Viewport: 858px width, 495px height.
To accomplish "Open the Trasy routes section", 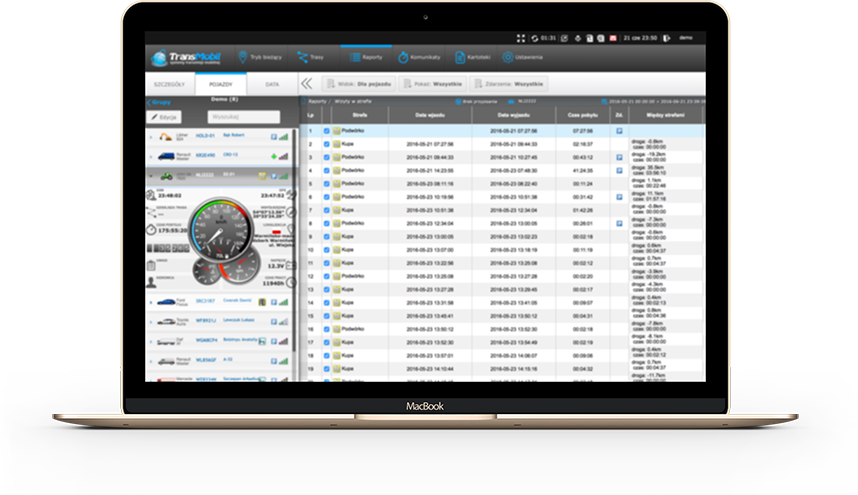I will coord(310,58).
